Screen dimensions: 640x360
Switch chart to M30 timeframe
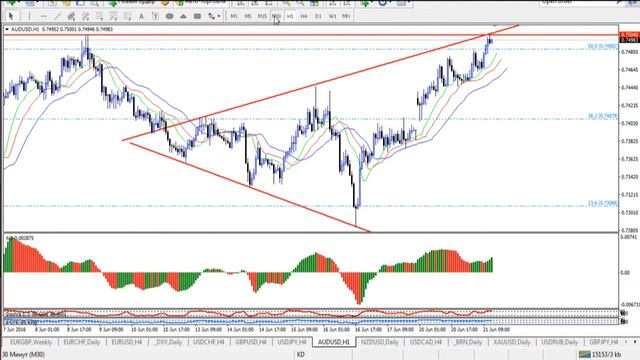click(x=276, y=16)
